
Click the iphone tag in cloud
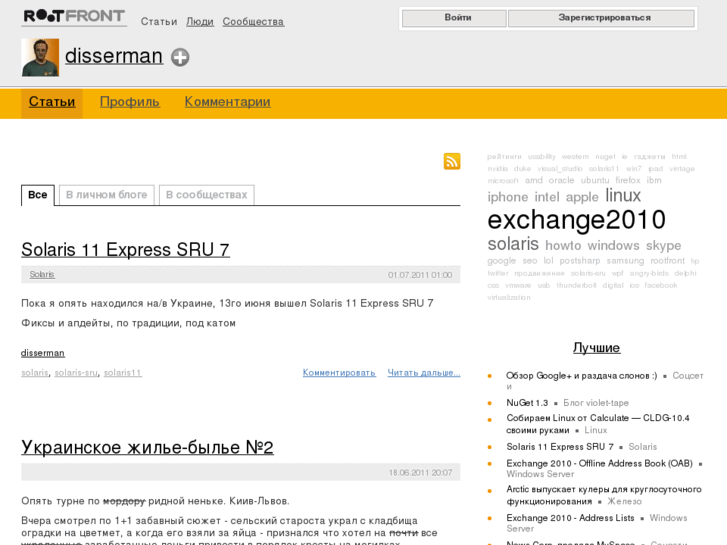point(508,197)
